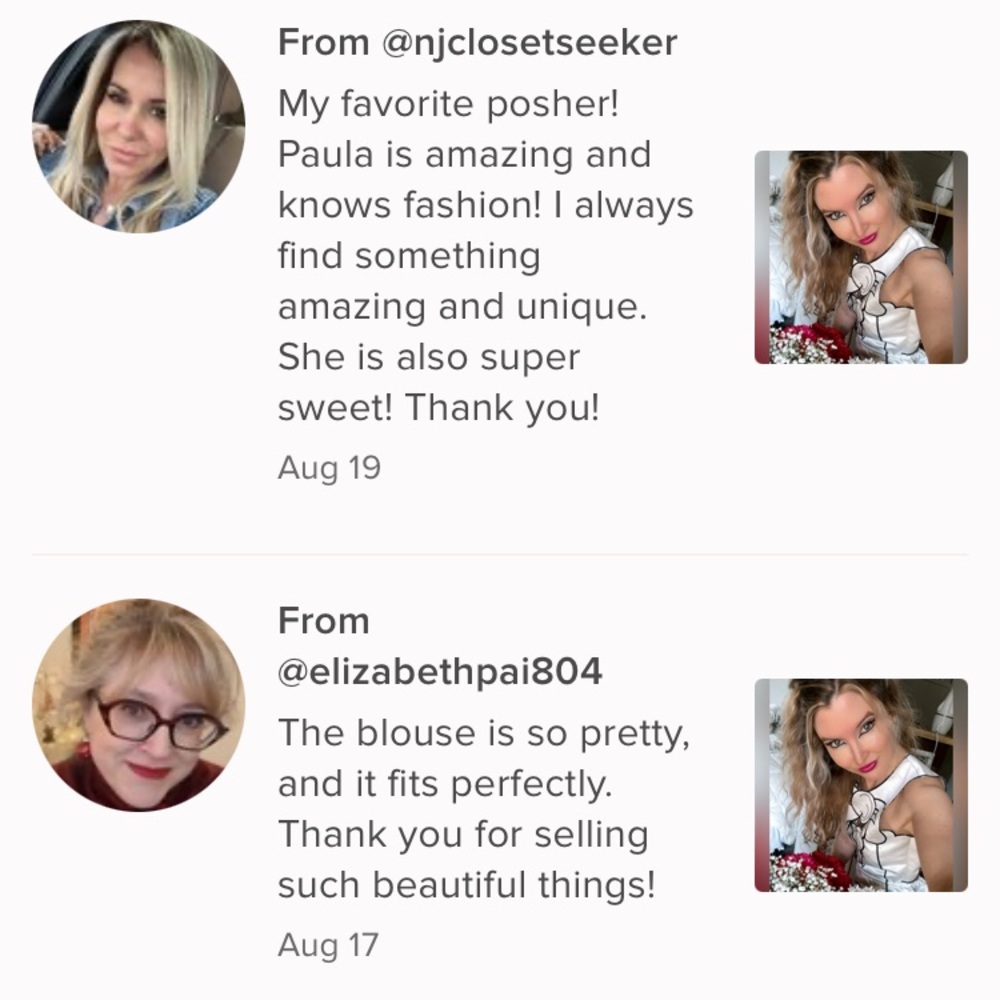Tap the seller thumbnail beside elizabethpai804's review

pos(861,785)
